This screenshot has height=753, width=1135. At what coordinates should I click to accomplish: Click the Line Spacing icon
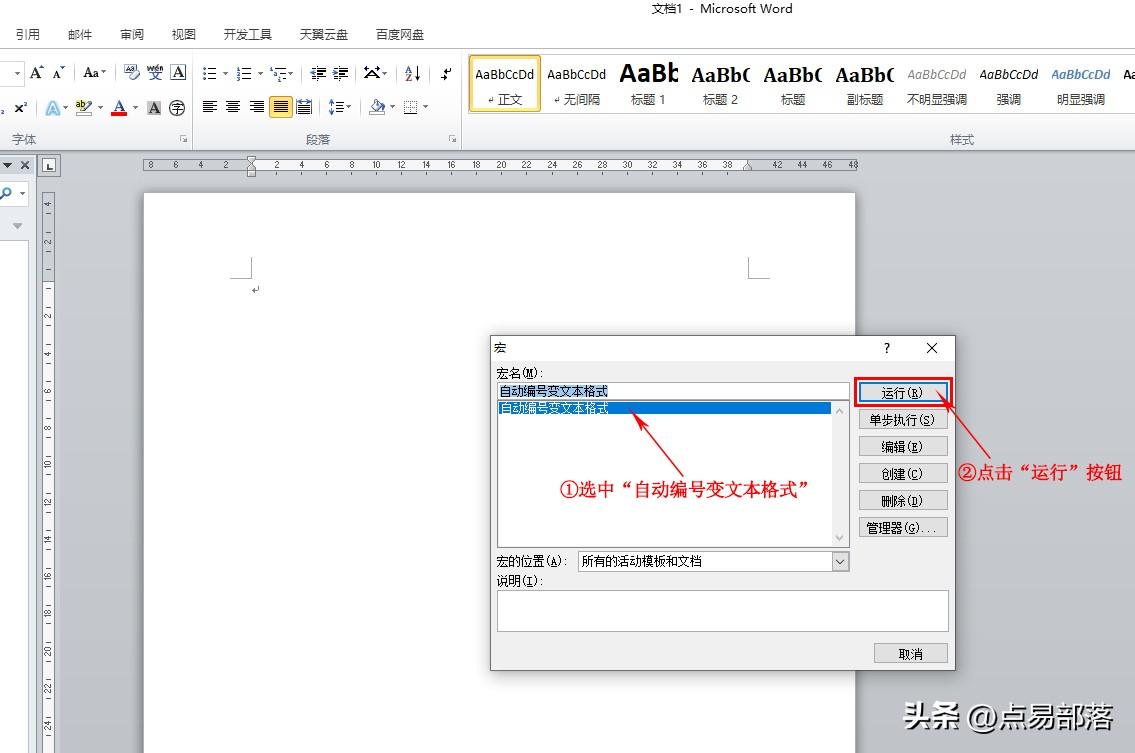tap(335, 107)
